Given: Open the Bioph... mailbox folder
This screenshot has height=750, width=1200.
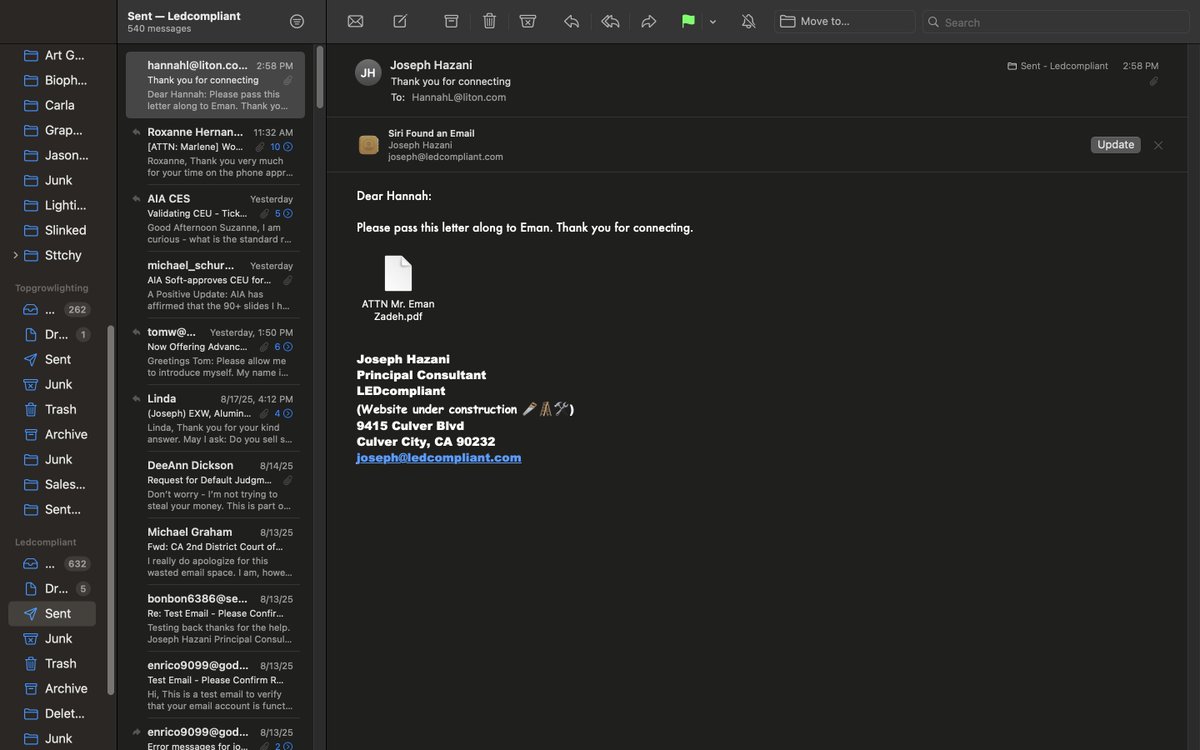Looking at the screenshot, I should click(x=56, y=80).
